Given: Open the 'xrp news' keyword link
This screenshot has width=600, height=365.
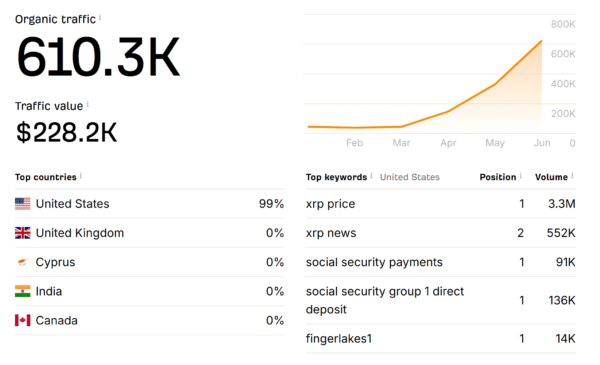Looking at the screenshot, I should click(x=331, y=233).
